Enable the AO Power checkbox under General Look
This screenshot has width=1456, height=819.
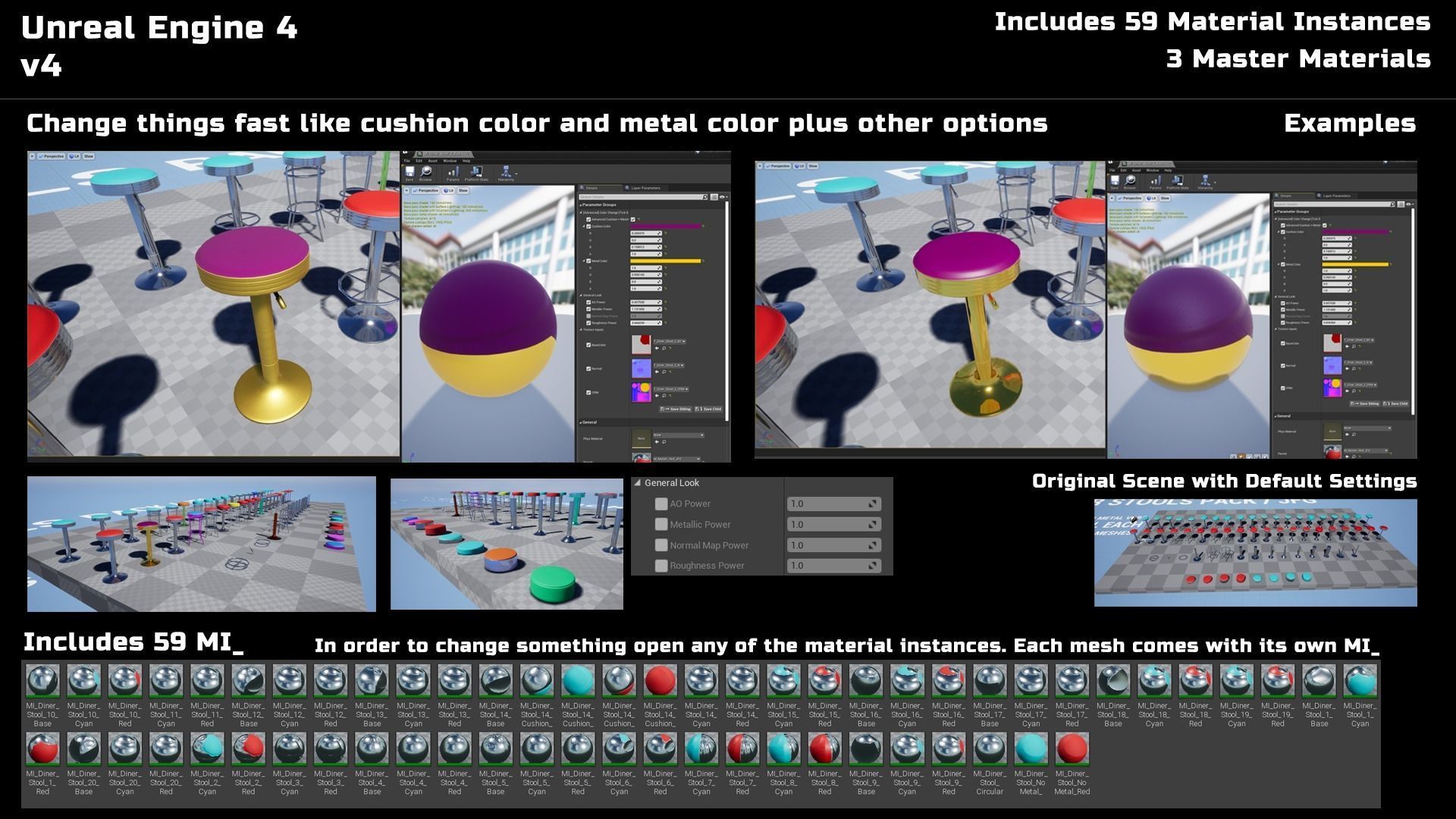click(661, 504)
